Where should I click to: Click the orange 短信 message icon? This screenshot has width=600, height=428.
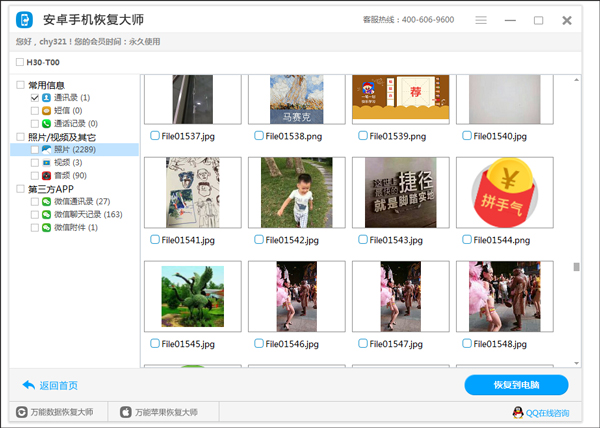[x=47, y=110]
